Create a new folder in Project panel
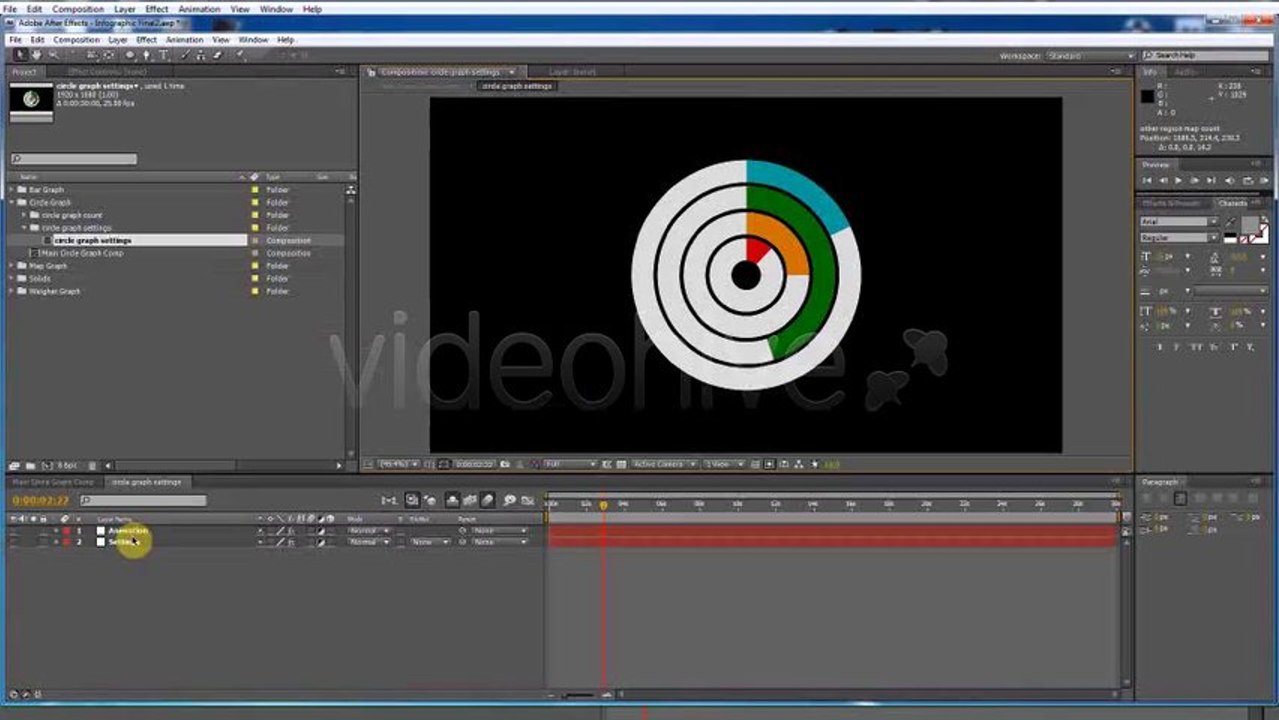1279x720 pixels. [30, 465]
